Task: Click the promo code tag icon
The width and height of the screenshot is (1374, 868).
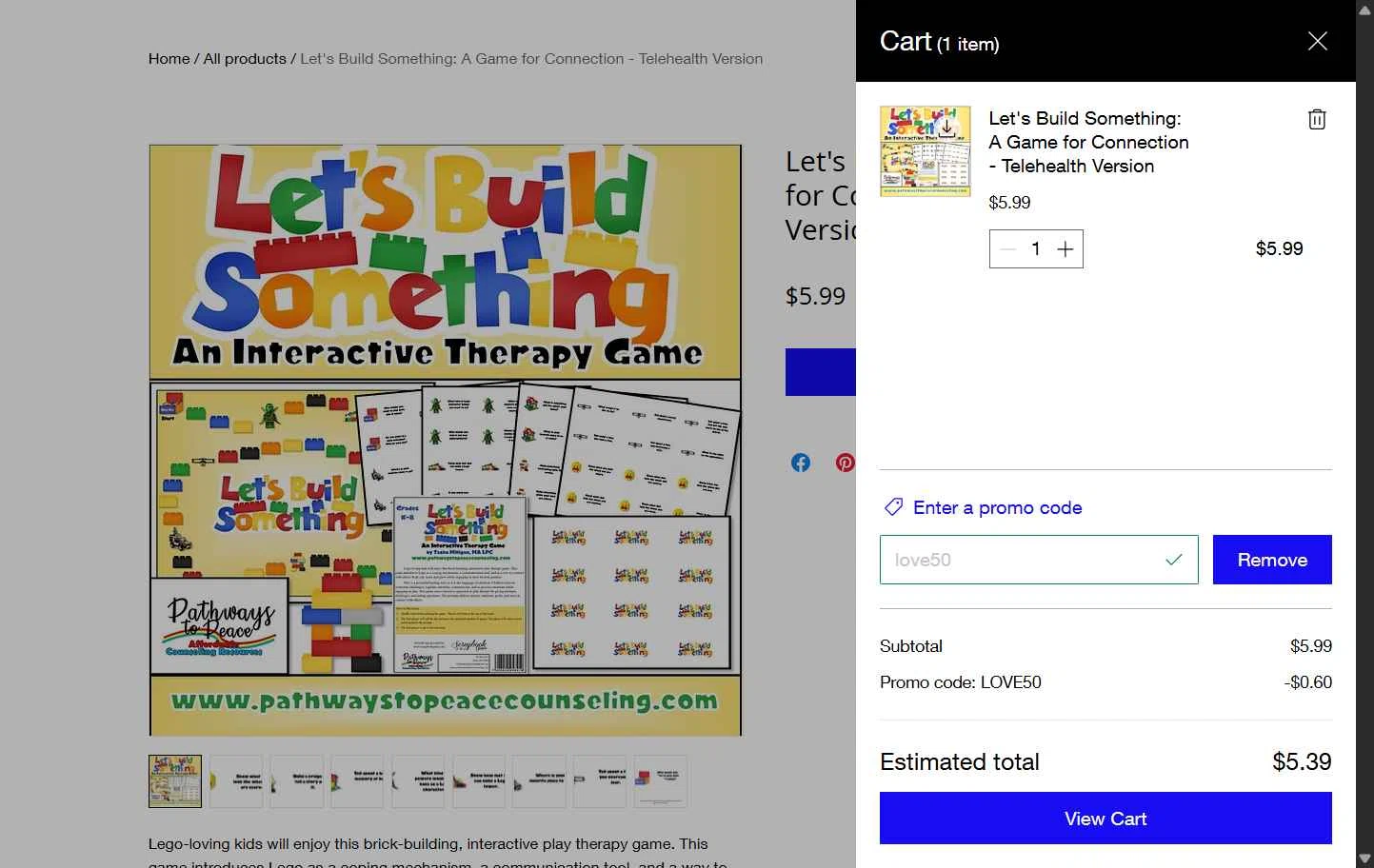Action: pos(893,507)
